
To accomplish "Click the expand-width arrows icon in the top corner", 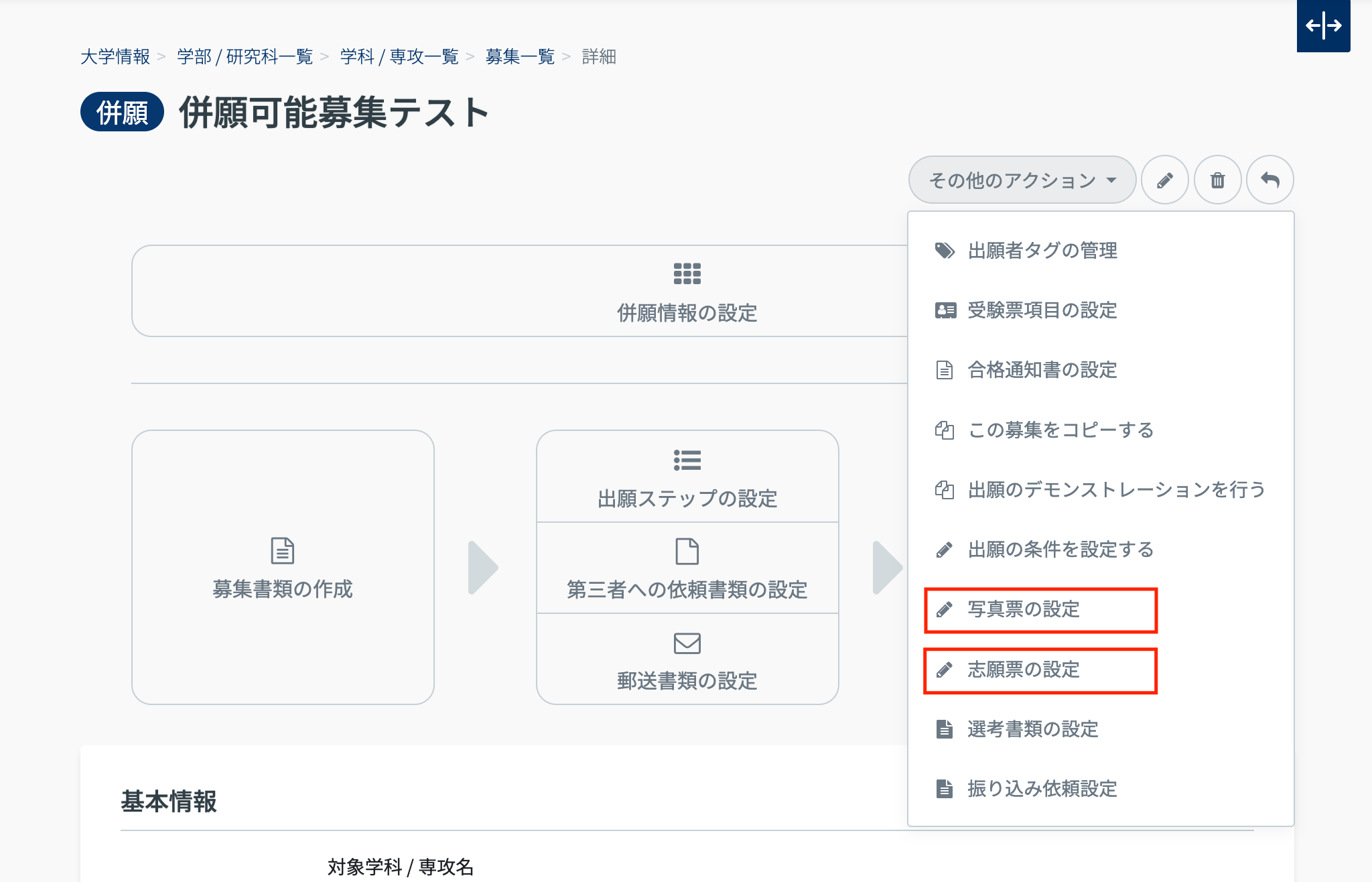I will 1323,26.
